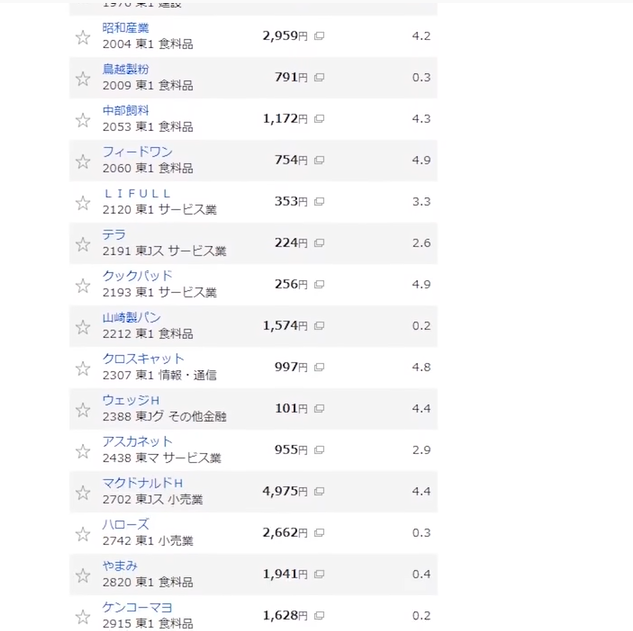Open the フィードワン stock page
633x631 pixels.
137,152
